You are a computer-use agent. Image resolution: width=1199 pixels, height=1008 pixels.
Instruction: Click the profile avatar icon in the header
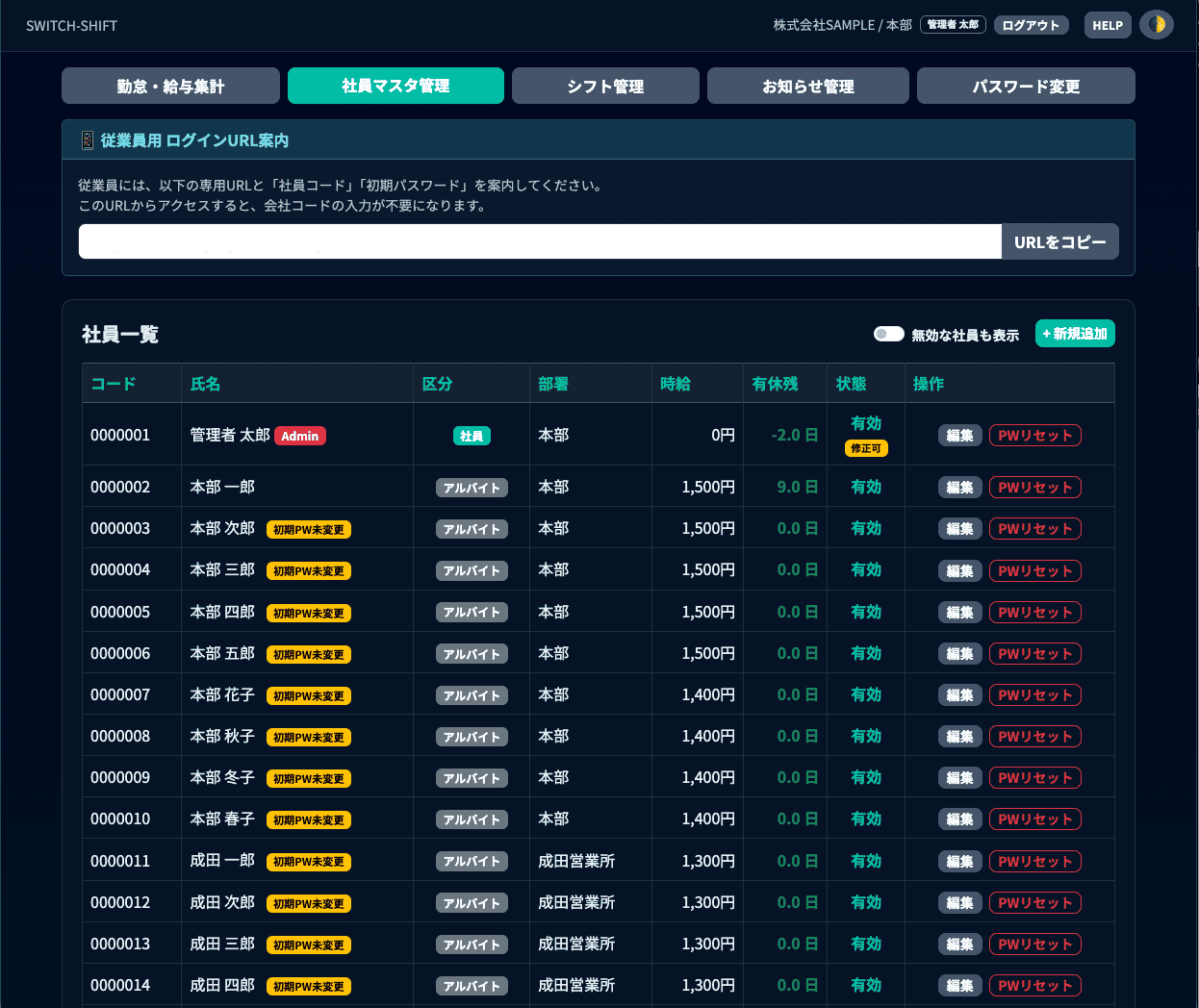(x=1157, y=24)
